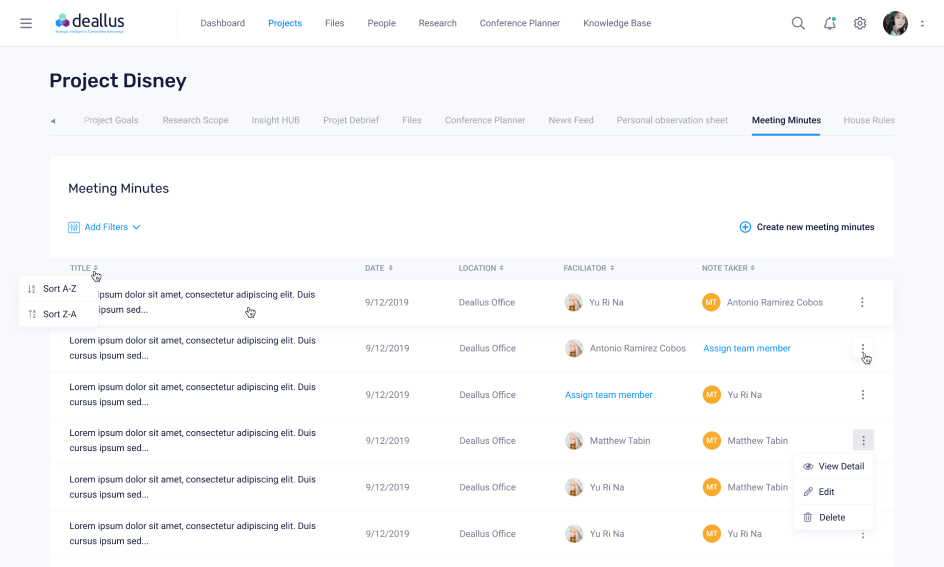Image resolution: width=944 pixels, height=567 pixels.
Task: Toggle sort on the Date column
Action: [379, 268]
